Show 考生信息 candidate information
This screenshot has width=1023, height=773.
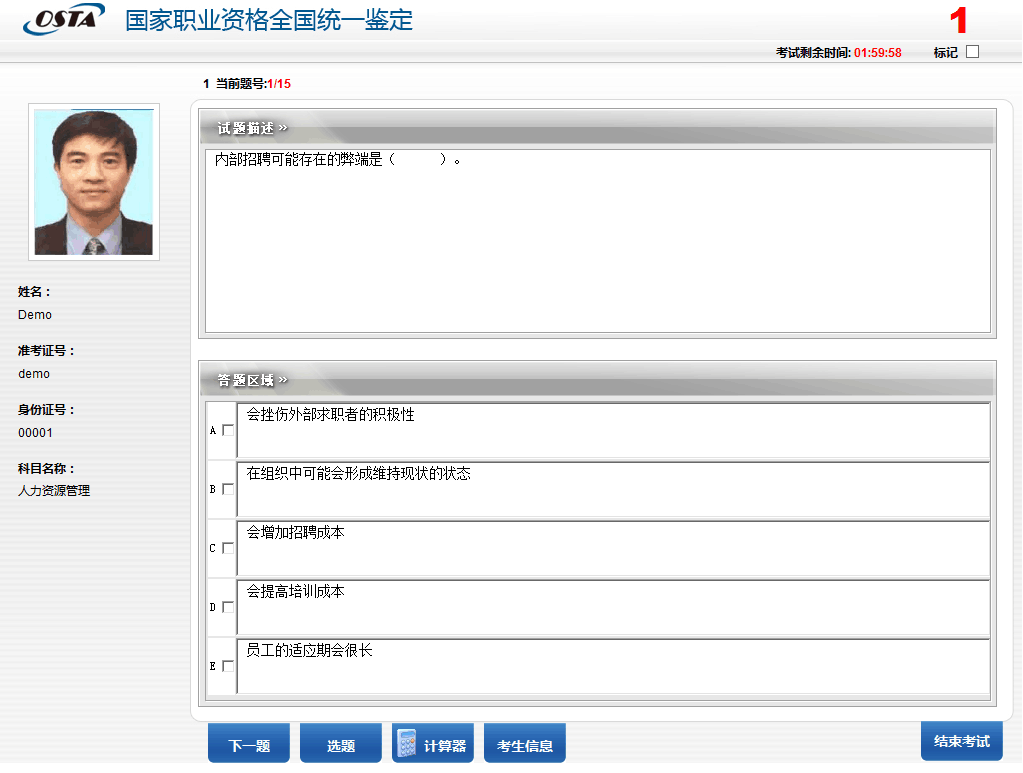[x=525, y=745]
